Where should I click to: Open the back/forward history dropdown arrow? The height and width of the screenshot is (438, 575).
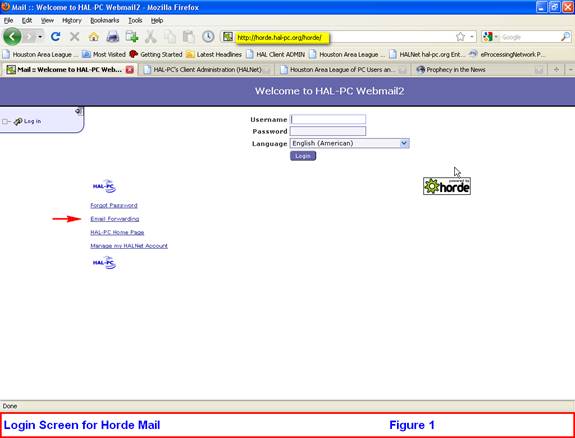pos(40,37)
